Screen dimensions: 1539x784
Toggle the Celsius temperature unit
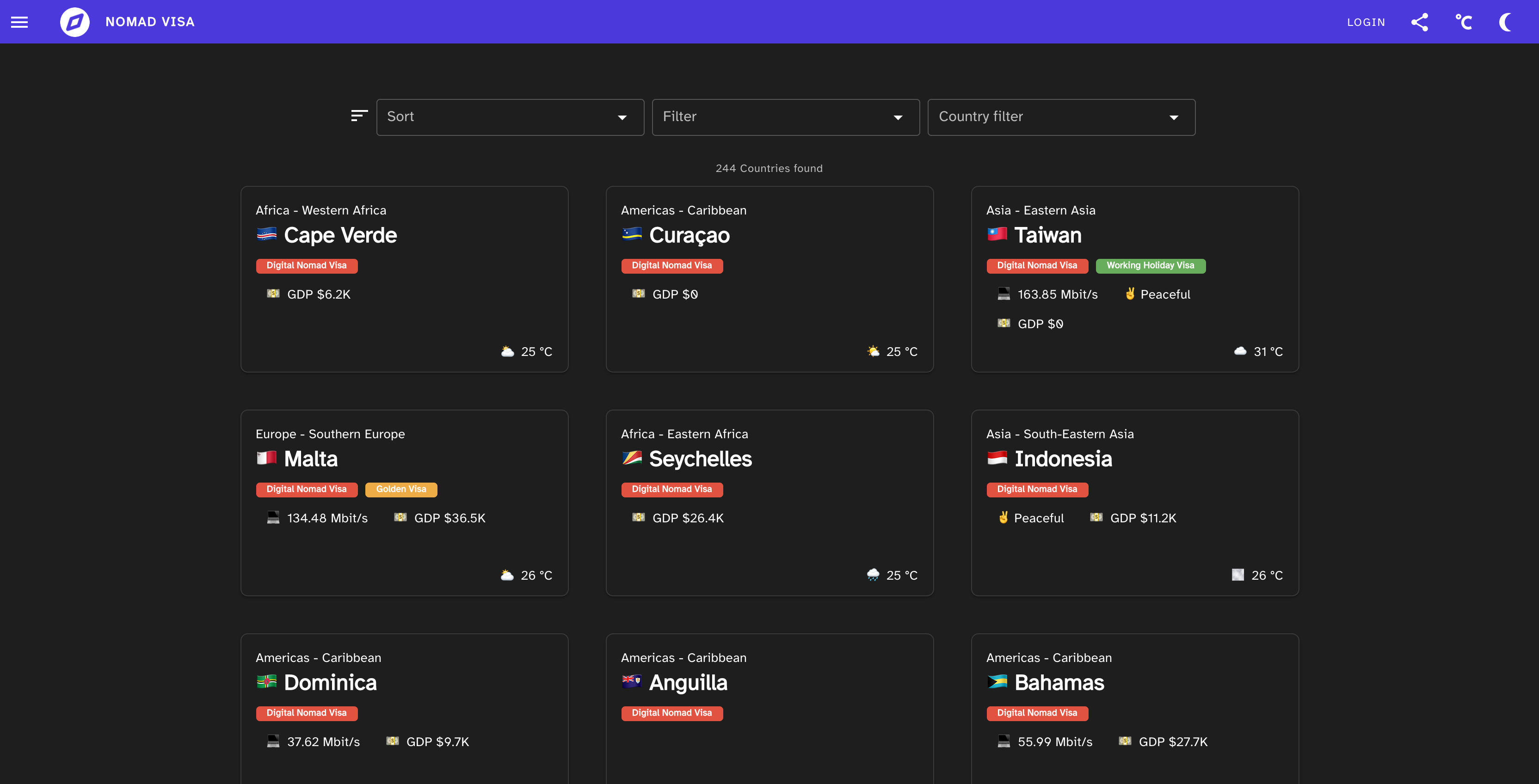tap(1463, 22)
